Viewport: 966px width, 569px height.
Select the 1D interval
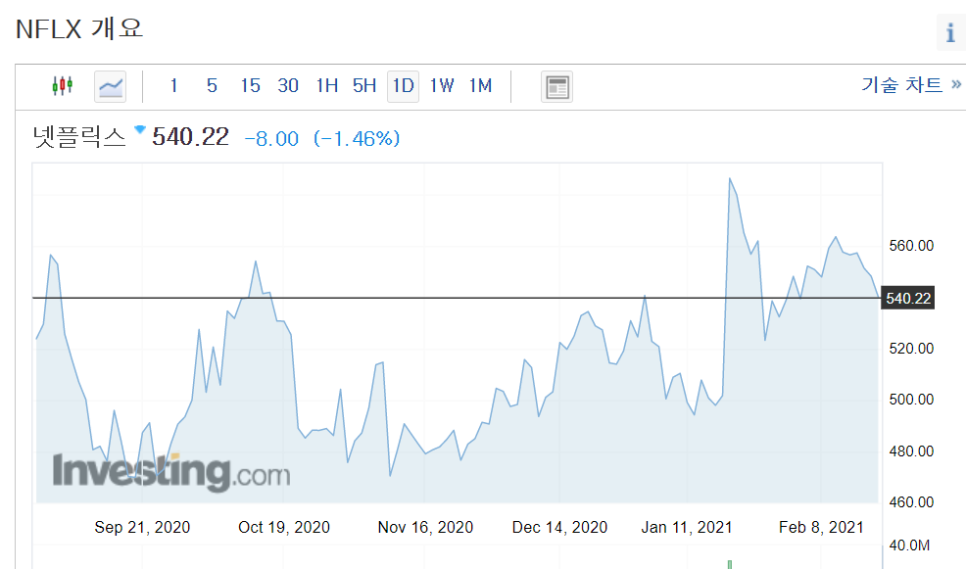pyautogui.click(x=403, y=86)
